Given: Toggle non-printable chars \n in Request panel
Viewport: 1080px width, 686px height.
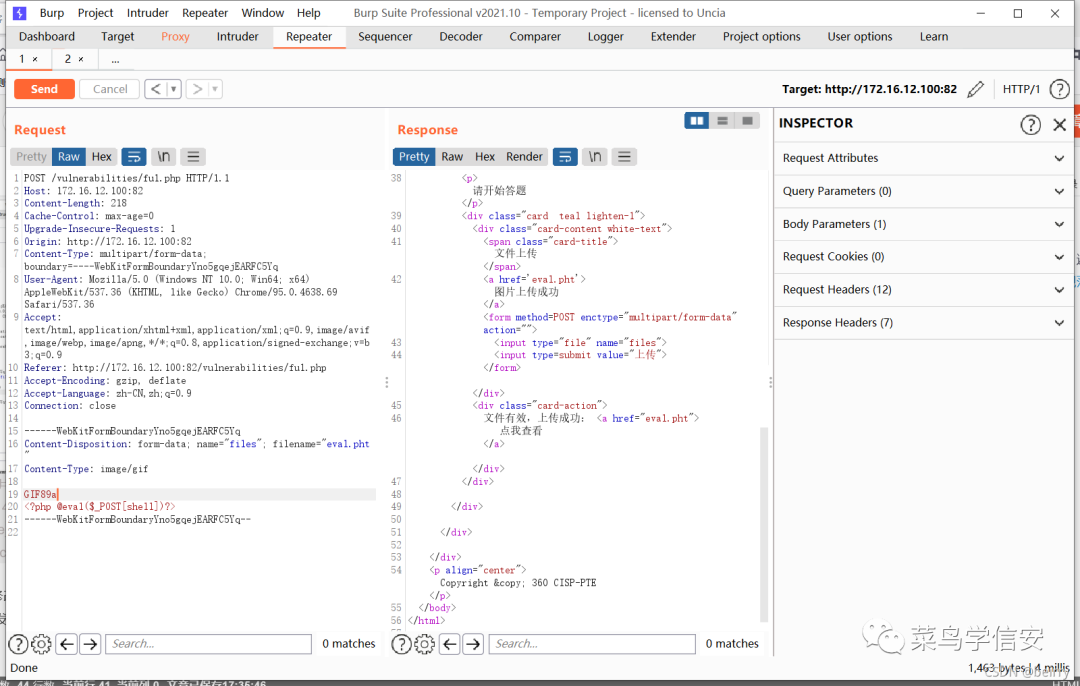Looking at the screenshot, I should 164,157.
